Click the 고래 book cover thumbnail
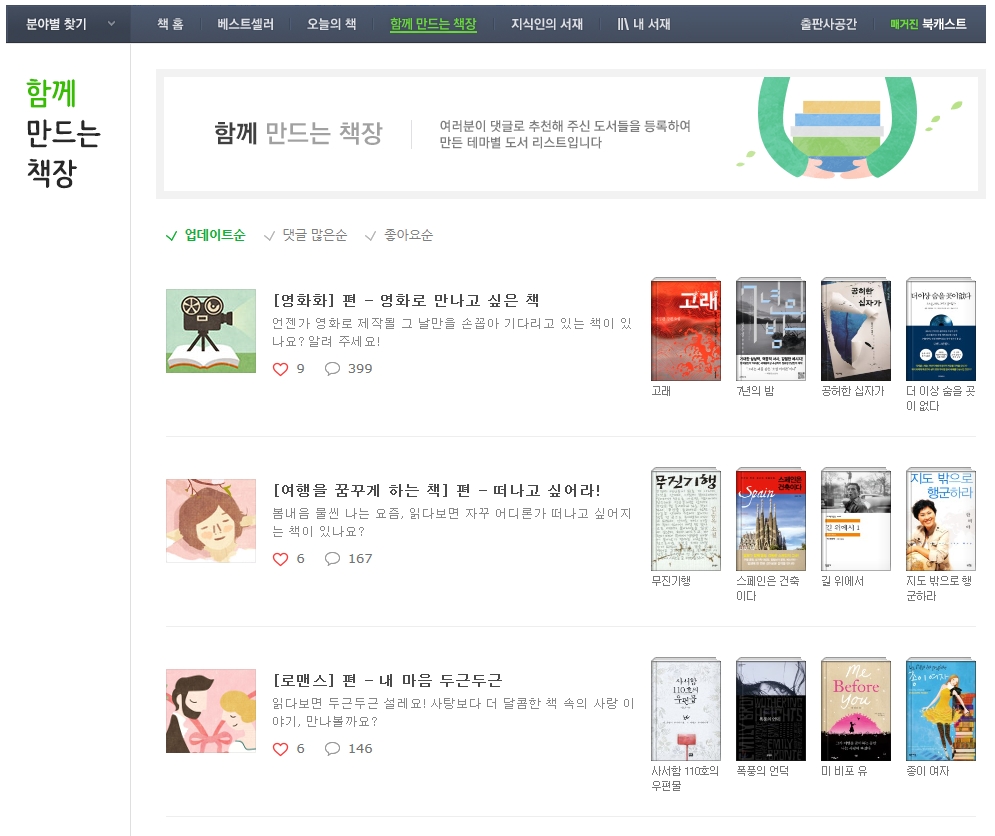Image resolution: width=995 pixels, height=836 pixels. click(686, 329)
